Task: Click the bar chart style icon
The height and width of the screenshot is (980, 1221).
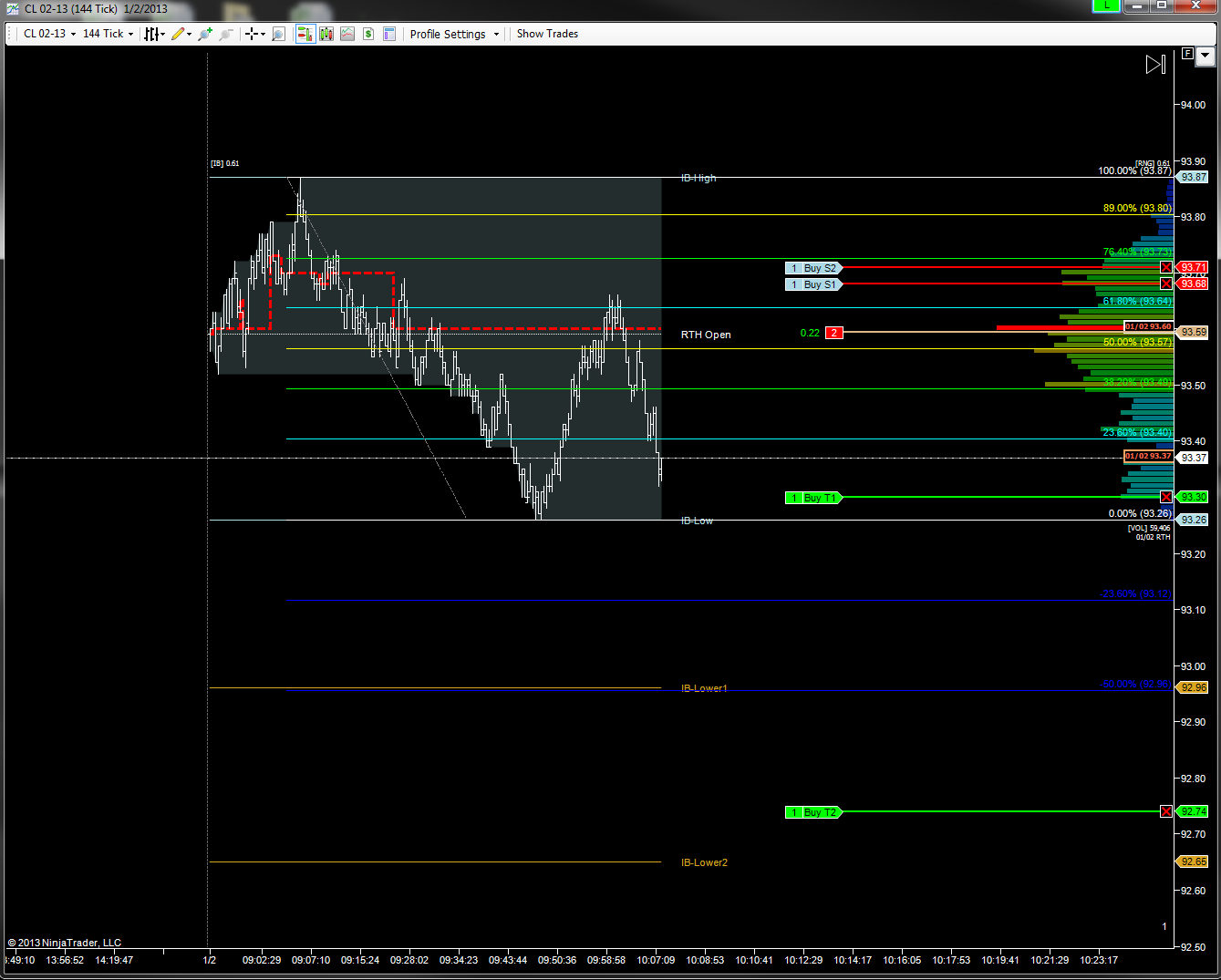Action: 151,34
